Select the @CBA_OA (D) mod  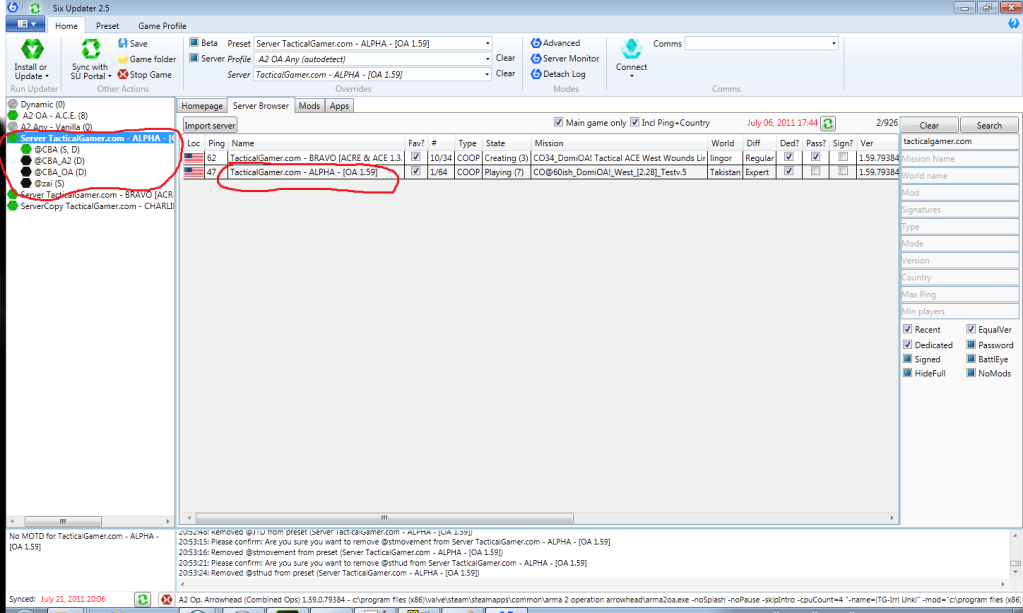59,172
